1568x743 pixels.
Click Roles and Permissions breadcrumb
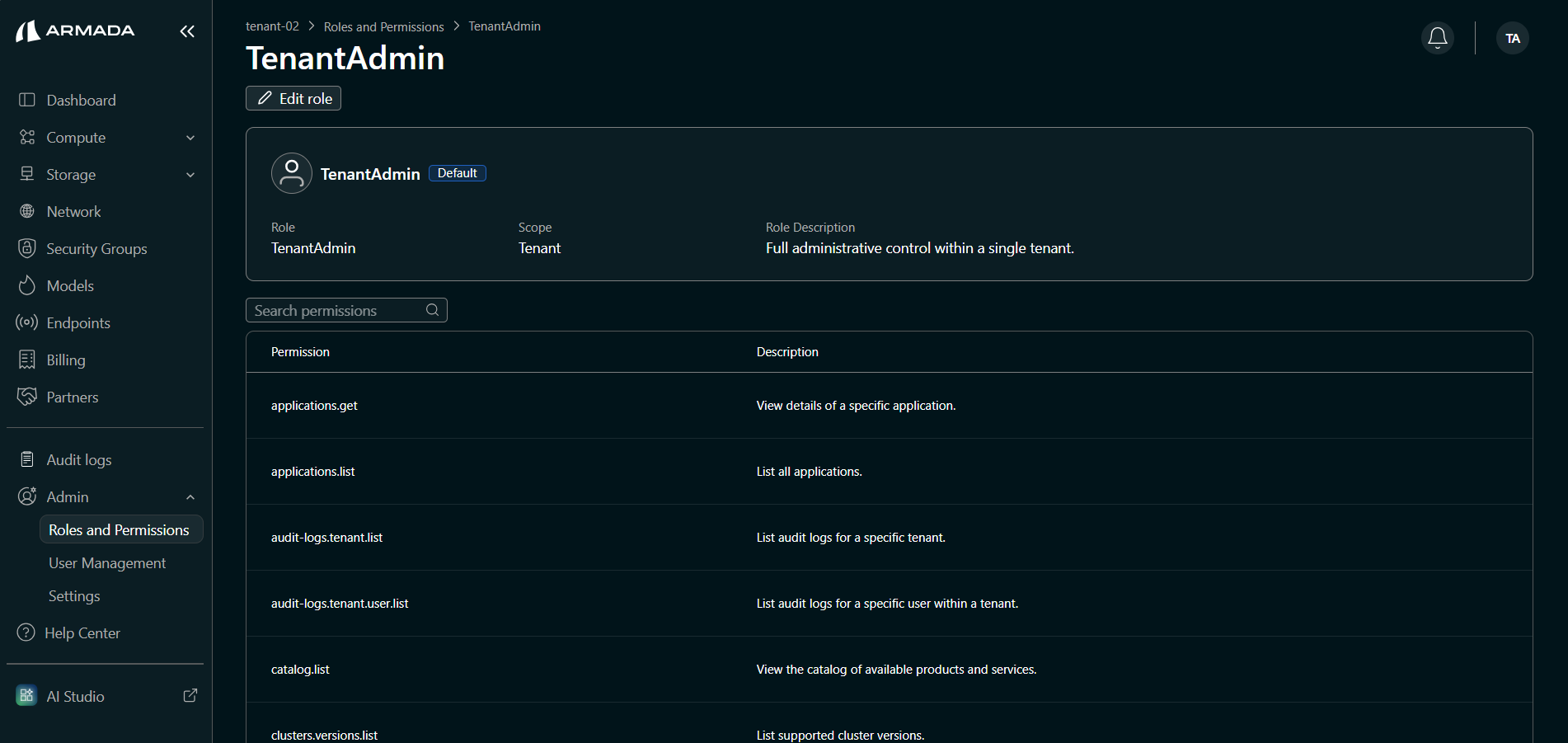[x=383, y=26]
